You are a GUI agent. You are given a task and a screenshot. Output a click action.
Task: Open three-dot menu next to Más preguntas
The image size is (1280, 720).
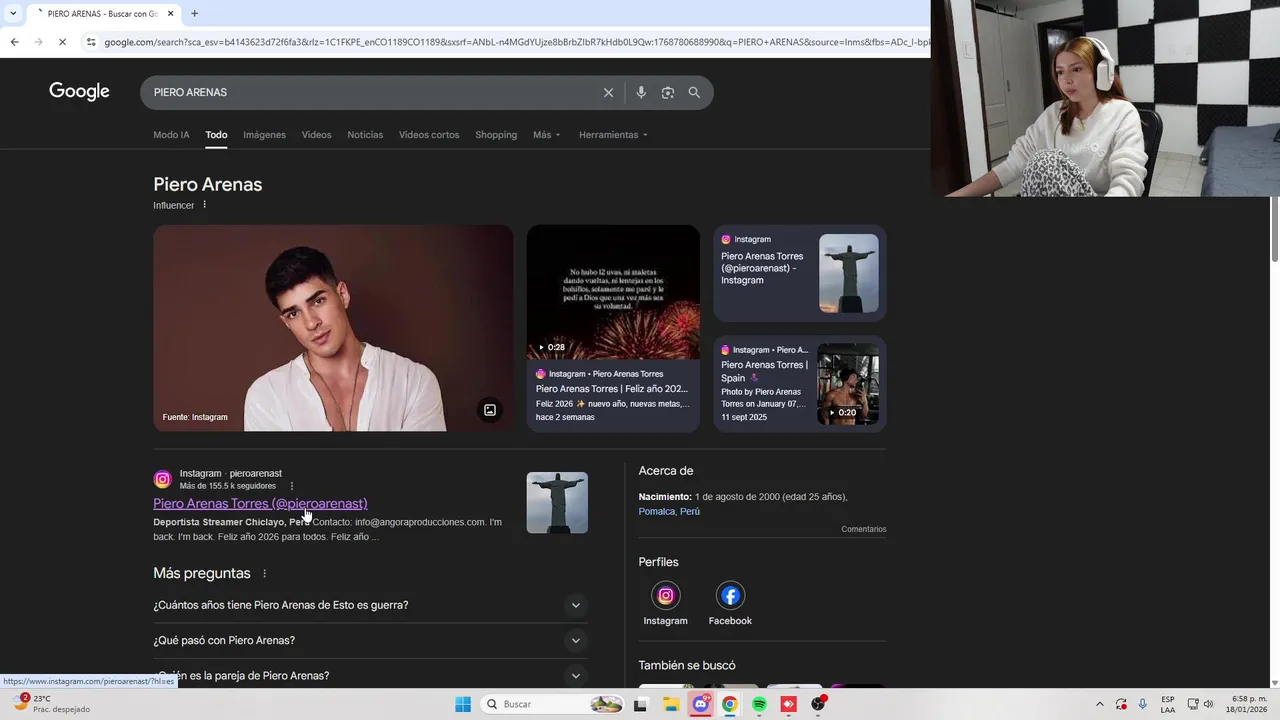click(265, 573)
